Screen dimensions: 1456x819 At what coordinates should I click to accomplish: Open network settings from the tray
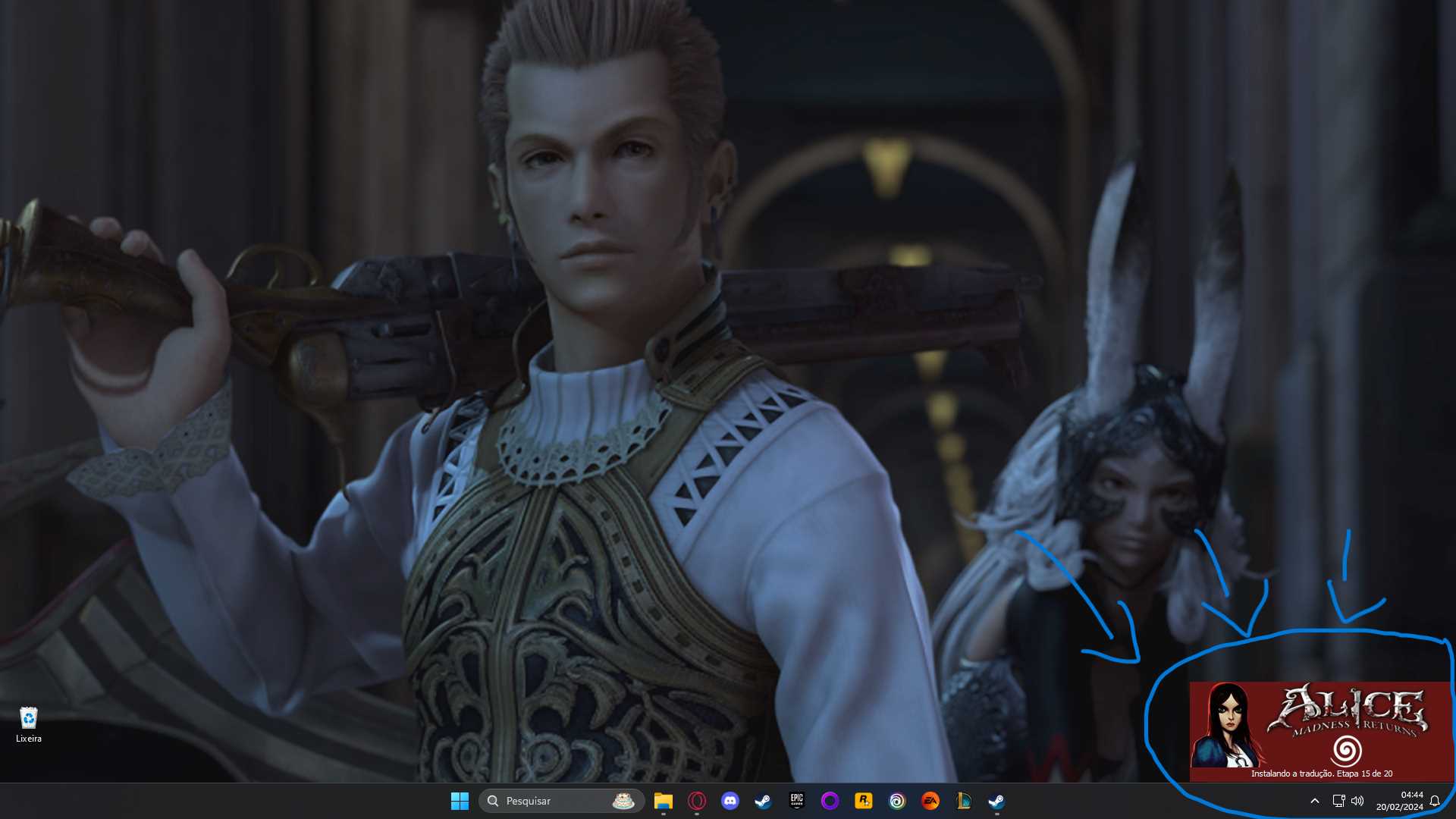pos(1338,801)
